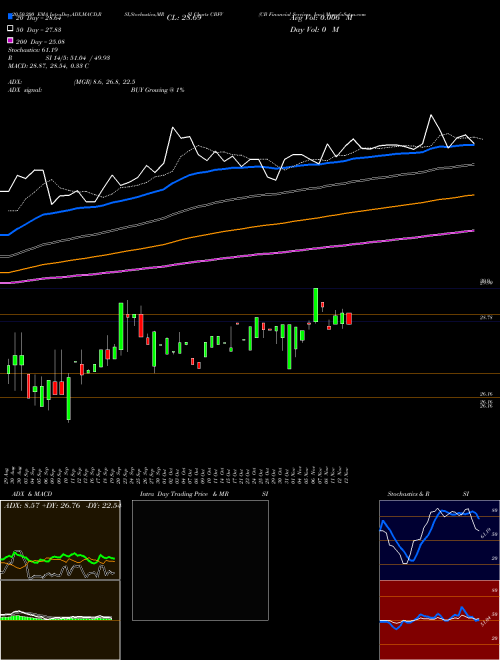Screen dimensions: 500x660
Task: Click the 'ADX: 8.57 +DY: 26.76' readout
Action: click(x=42, y=505)
